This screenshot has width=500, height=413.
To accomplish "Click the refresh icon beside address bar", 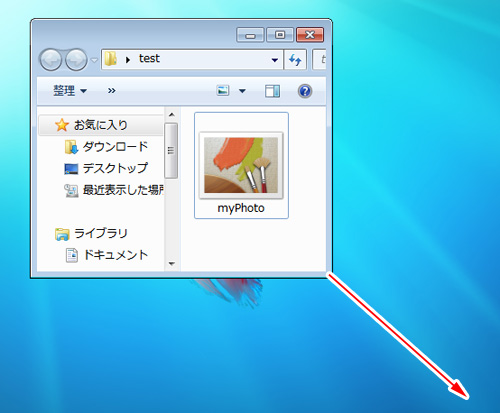I will (295, 60).
